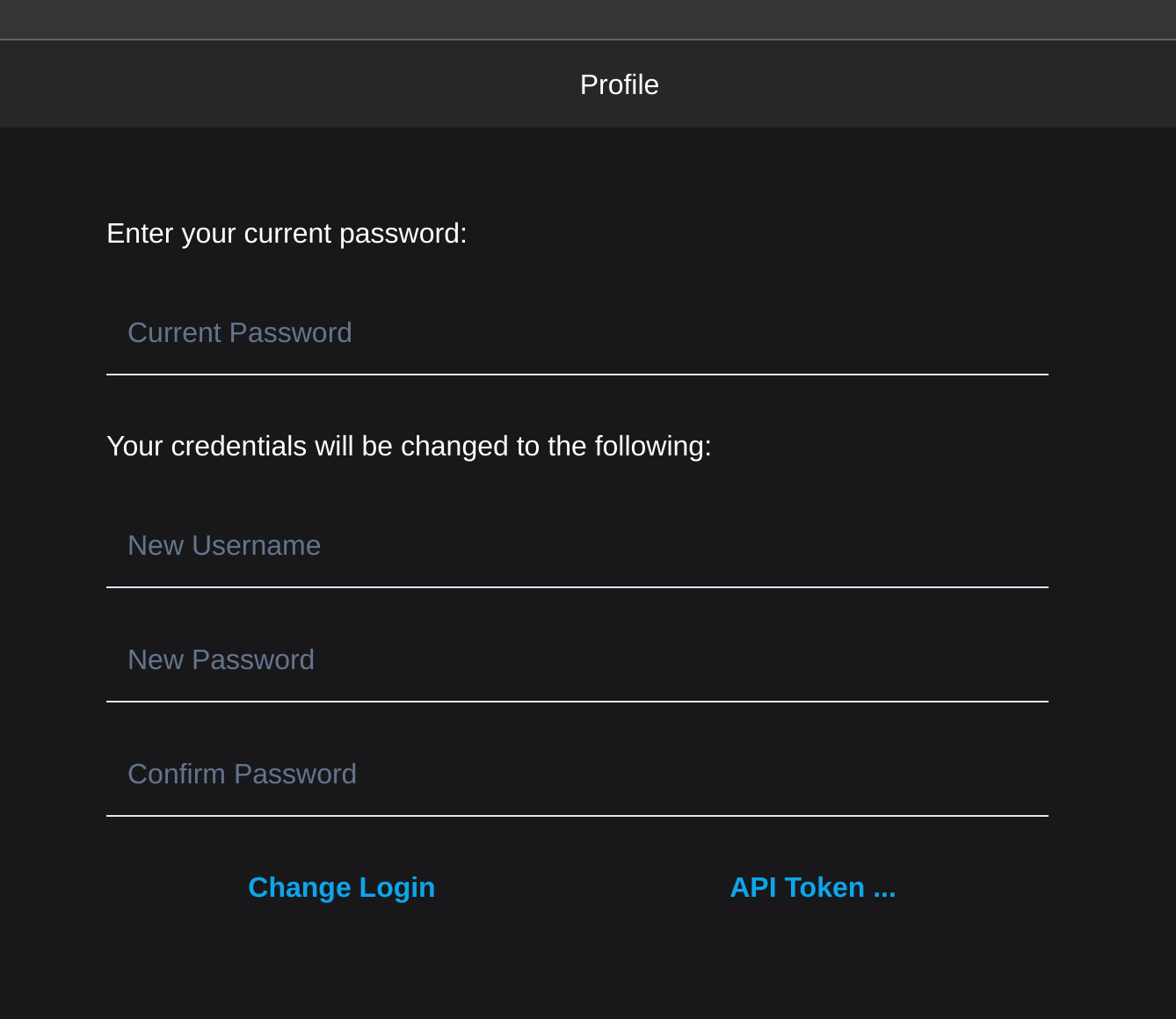Select the blue API Token link text

(x=813, y=887)
